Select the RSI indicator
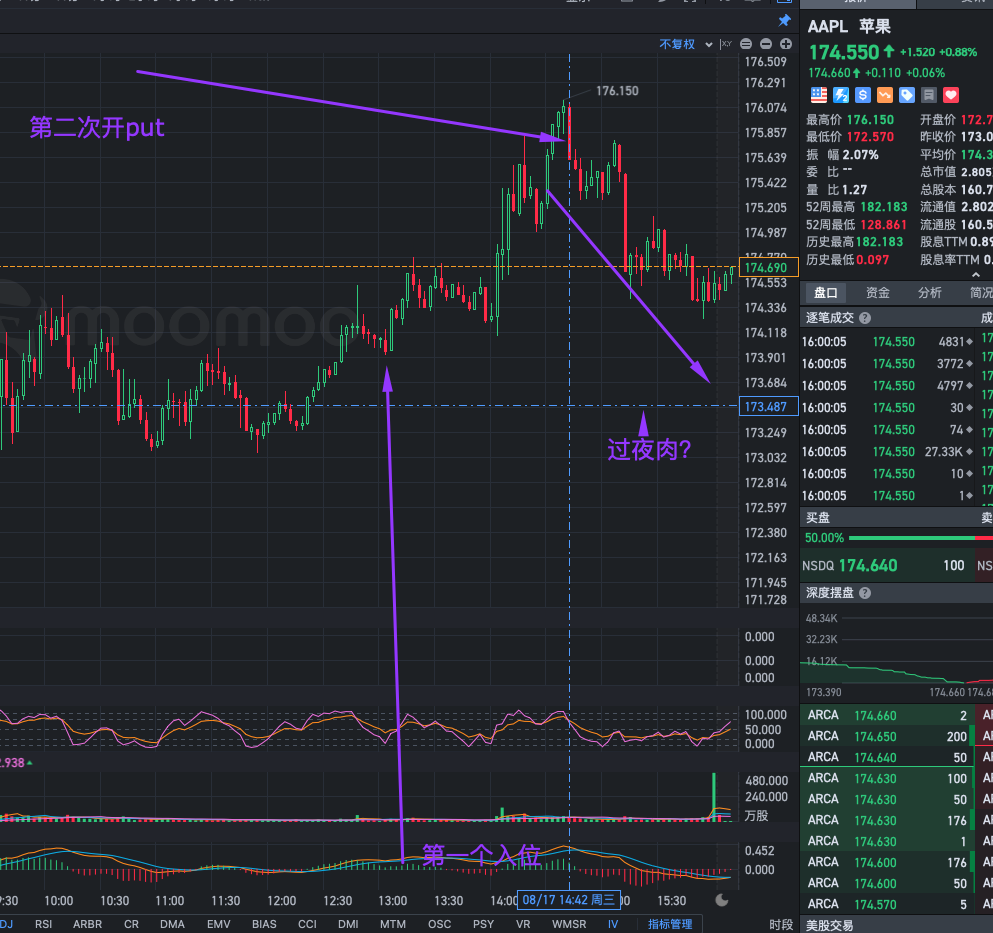 click(44, 924)
